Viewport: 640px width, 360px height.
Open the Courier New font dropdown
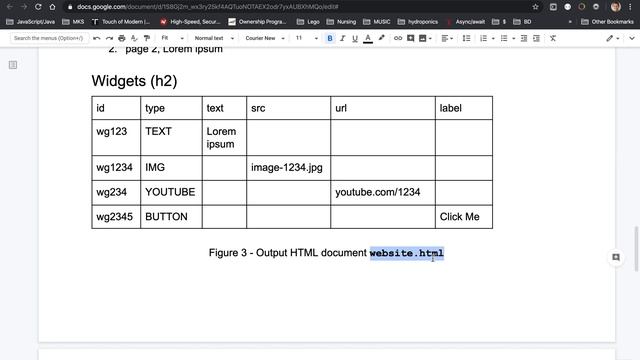264,38
